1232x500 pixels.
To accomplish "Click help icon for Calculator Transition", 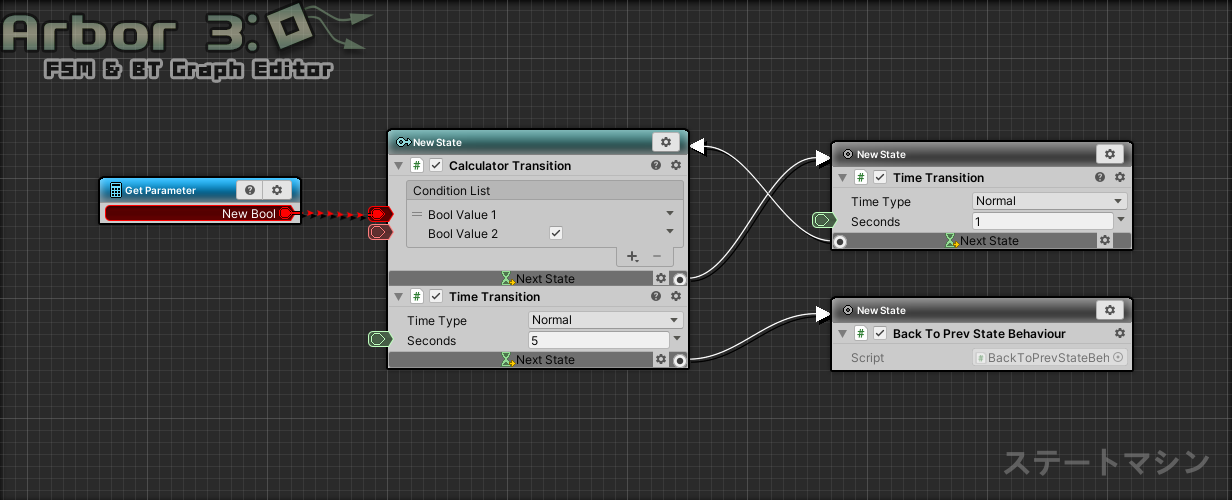I will click(x=656, y=166).
